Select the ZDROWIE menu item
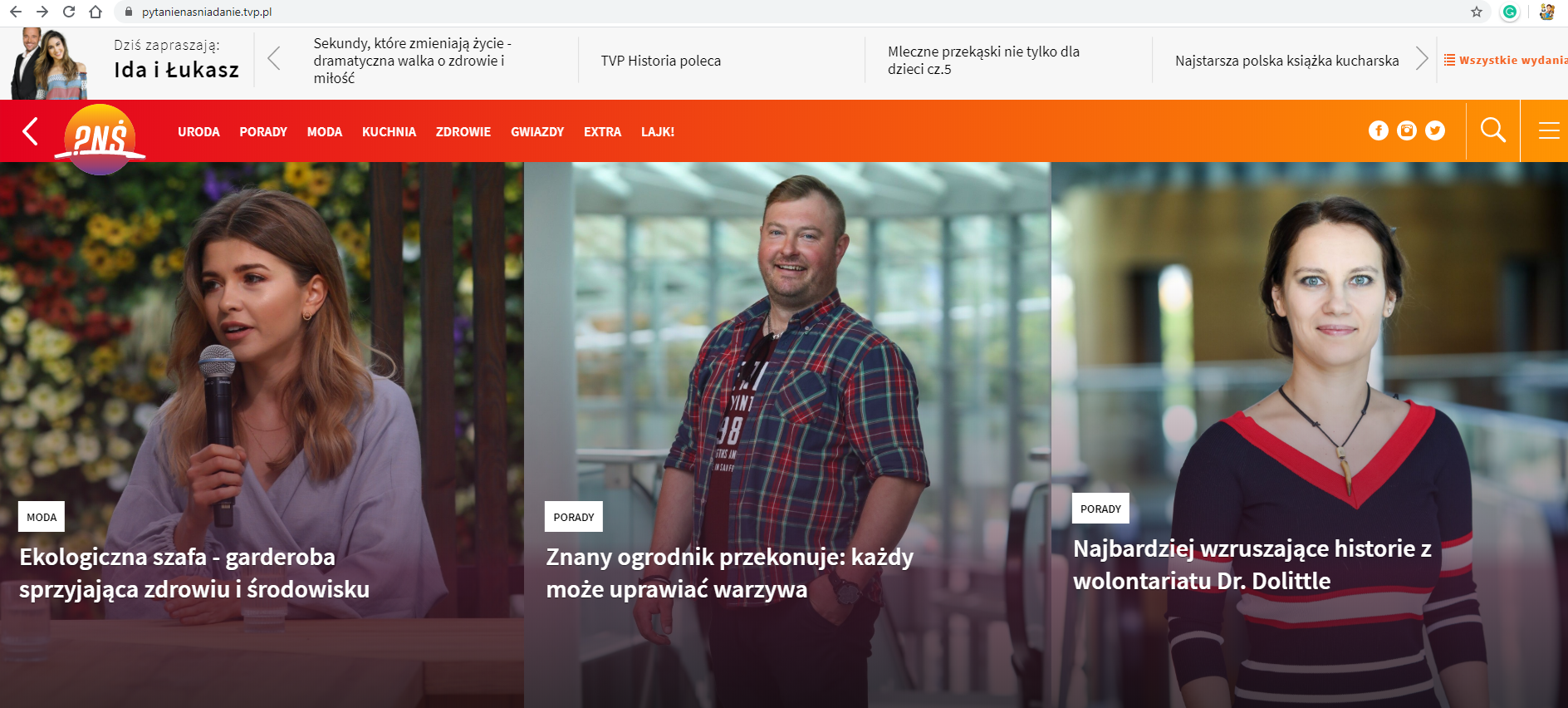This screenshot has height=708, width=1568. (x=463, y=131)
